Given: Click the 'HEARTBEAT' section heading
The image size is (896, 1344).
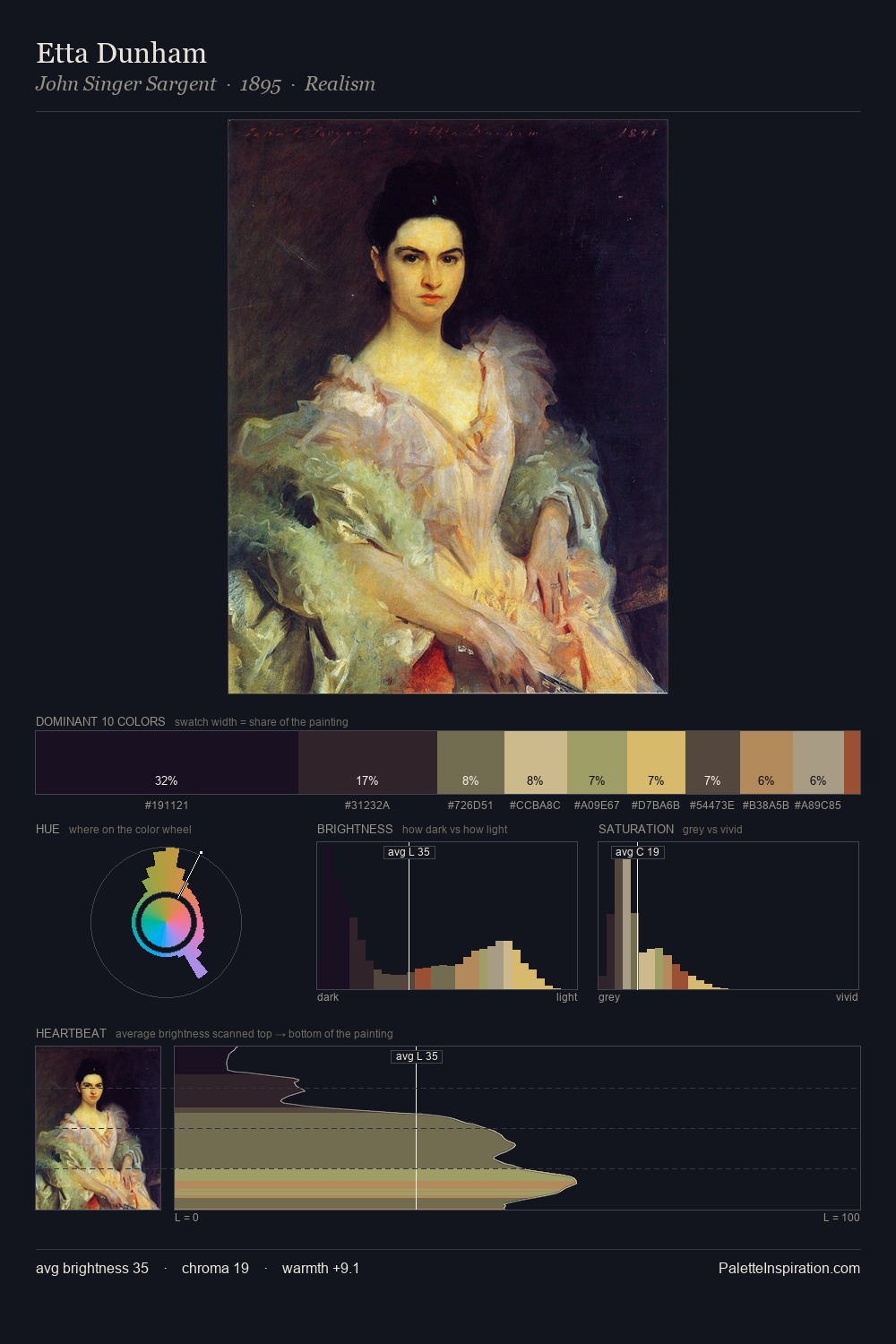Looking at the screenshot, I should click(x=71, y=1033).
